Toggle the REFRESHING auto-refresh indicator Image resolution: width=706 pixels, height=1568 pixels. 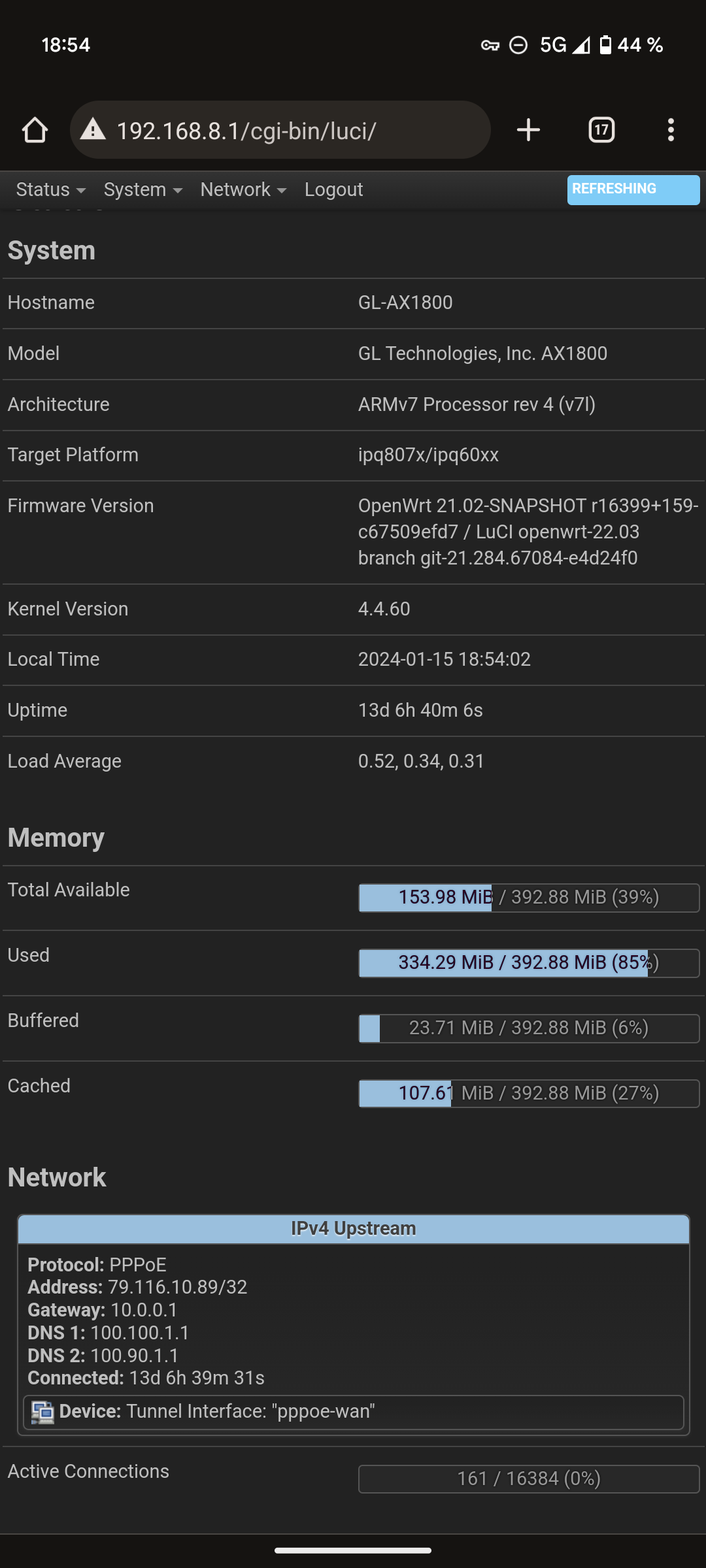pyautogui.click(x=633, y=189)
